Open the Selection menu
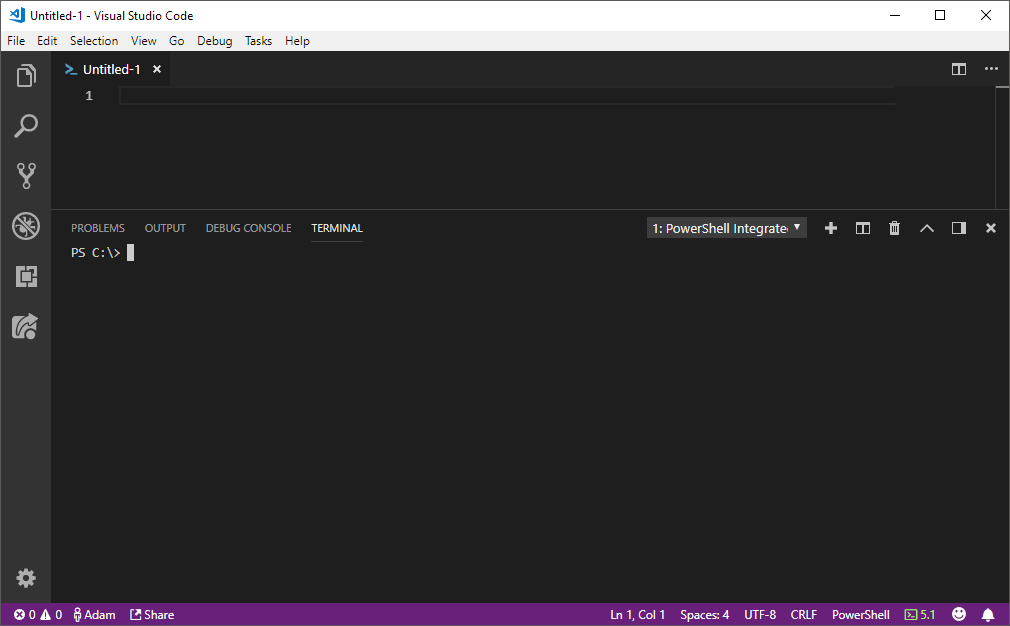Viewport: 1010px width, 626px height. click(x=94, y=41)
